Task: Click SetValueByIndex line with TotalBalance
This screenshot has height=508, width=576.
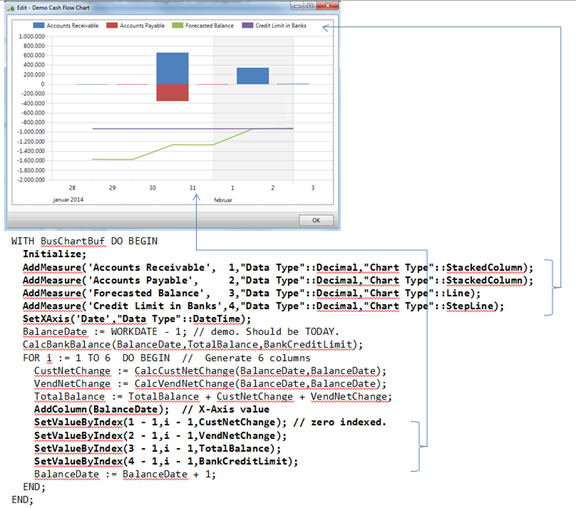Action: (158, 449)
